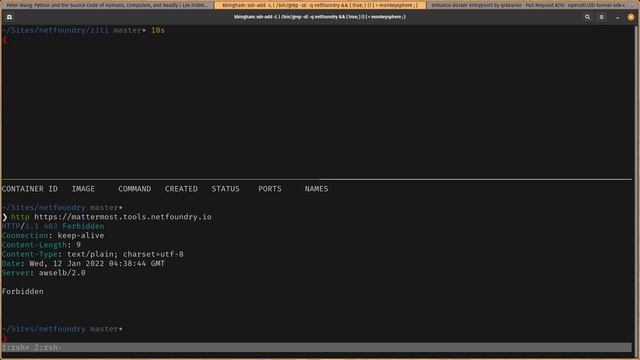Close the terminal with the orange button
Viewport: 640px width, 360px height.
[x=631, y=17]
